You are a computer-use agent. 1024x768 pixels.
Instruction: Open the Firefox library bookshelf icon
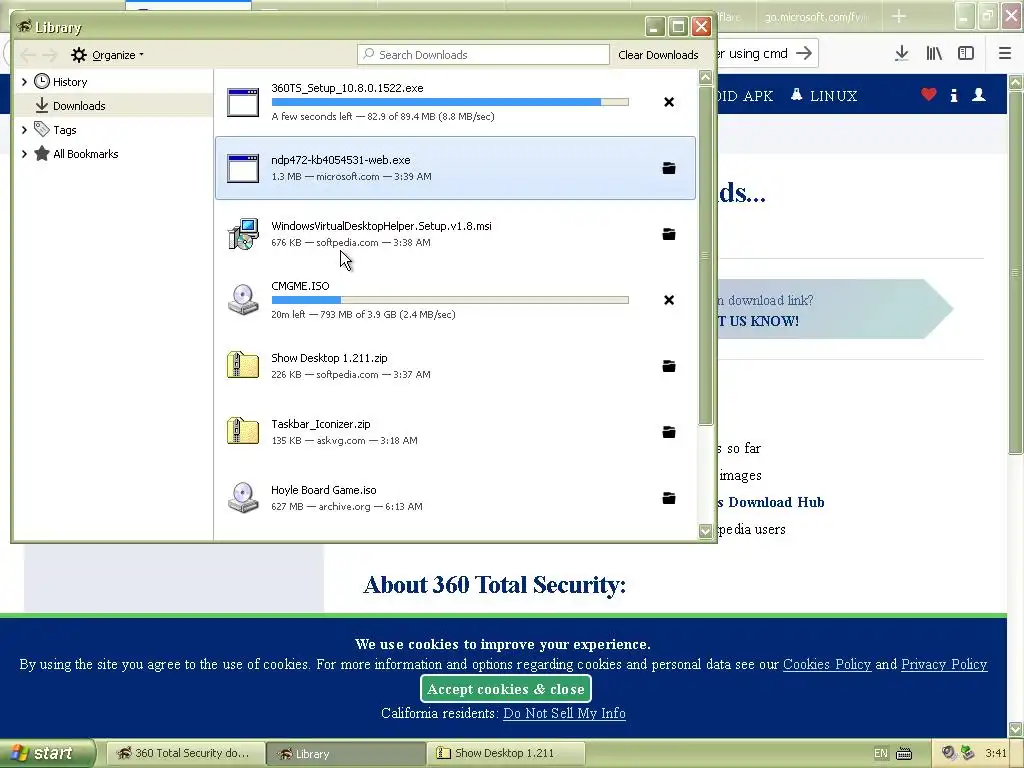pyautogui.click(x=934, y=54)
